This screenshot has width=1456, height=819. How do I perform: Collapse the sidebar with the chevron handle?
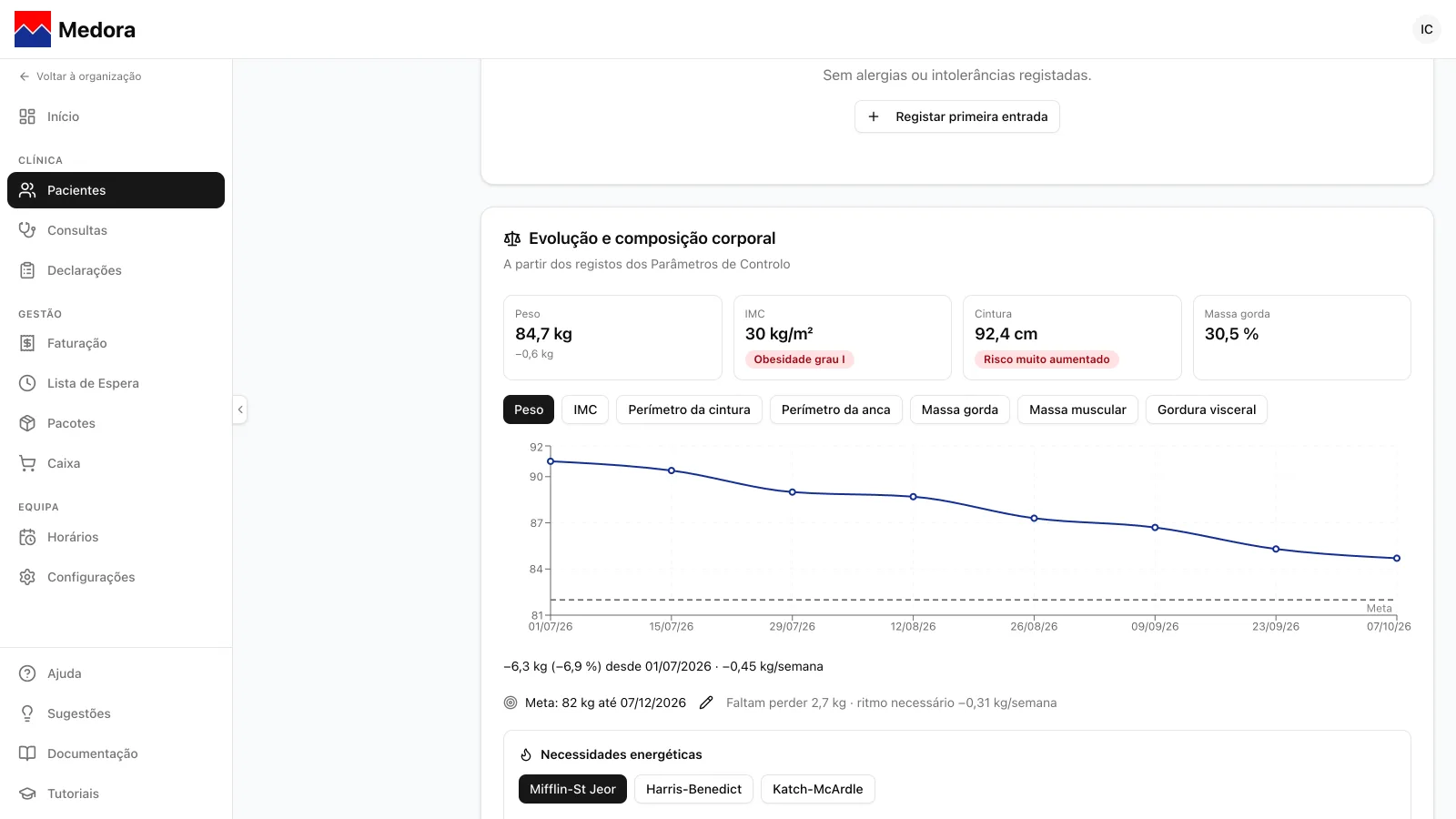click(240, 409)
